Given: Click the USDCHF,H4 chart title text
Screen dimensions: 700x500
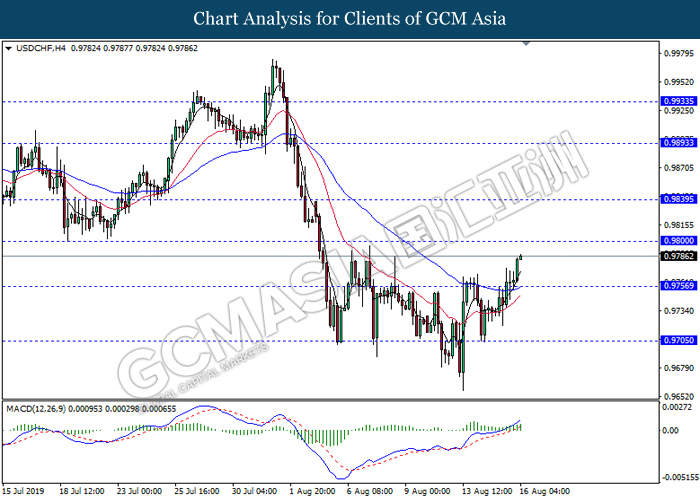Looking at the screenshot, I should 41,48.
